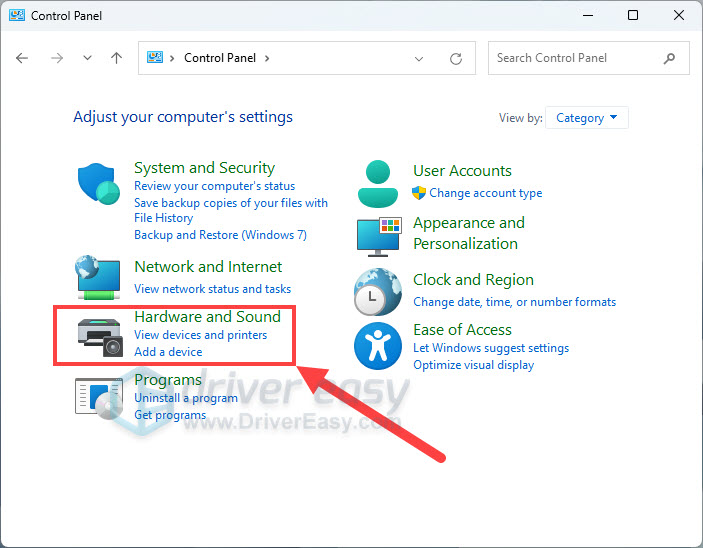This screenshot has width=703, height=548.
Task: Open Backup and Restore (Windows 7)
Action: pyautogui.click(x=221, y=235)
